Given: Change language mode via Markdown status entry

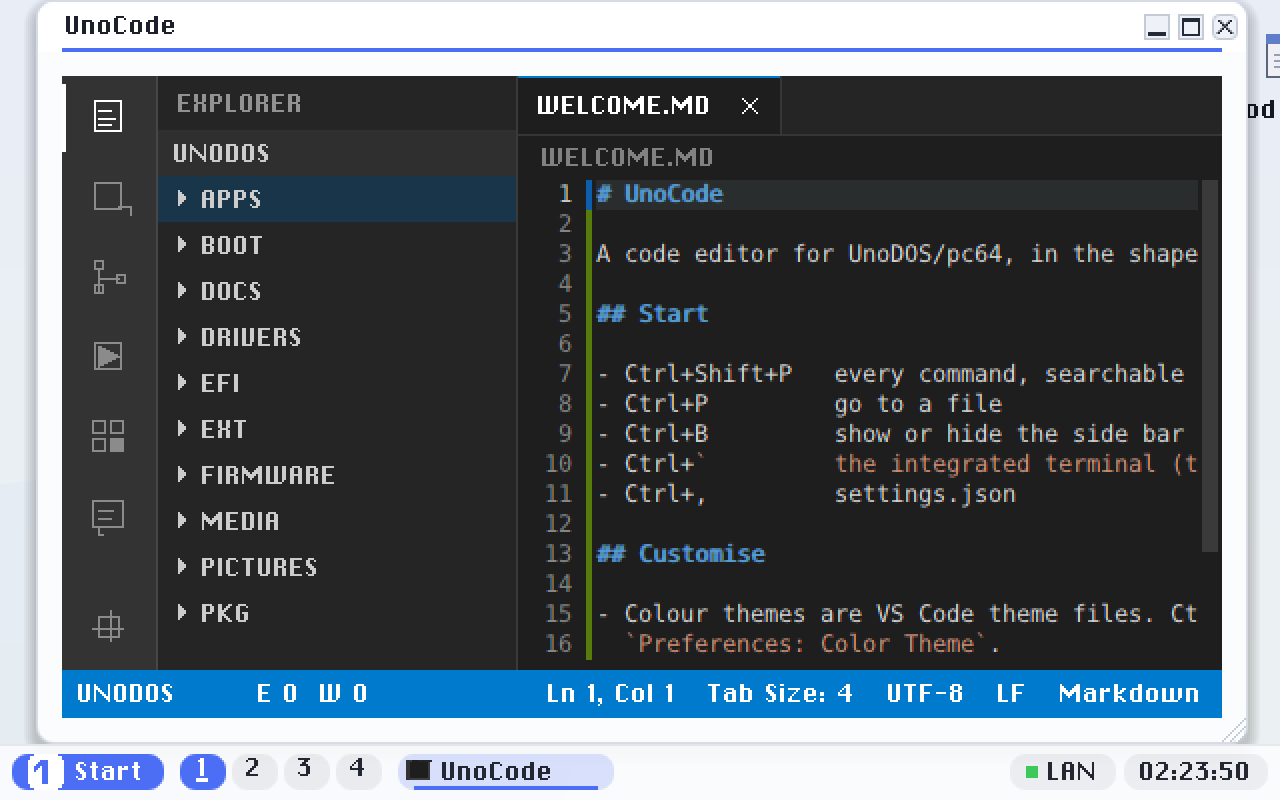Looking at the screenshot, I should coord(1129,694).
